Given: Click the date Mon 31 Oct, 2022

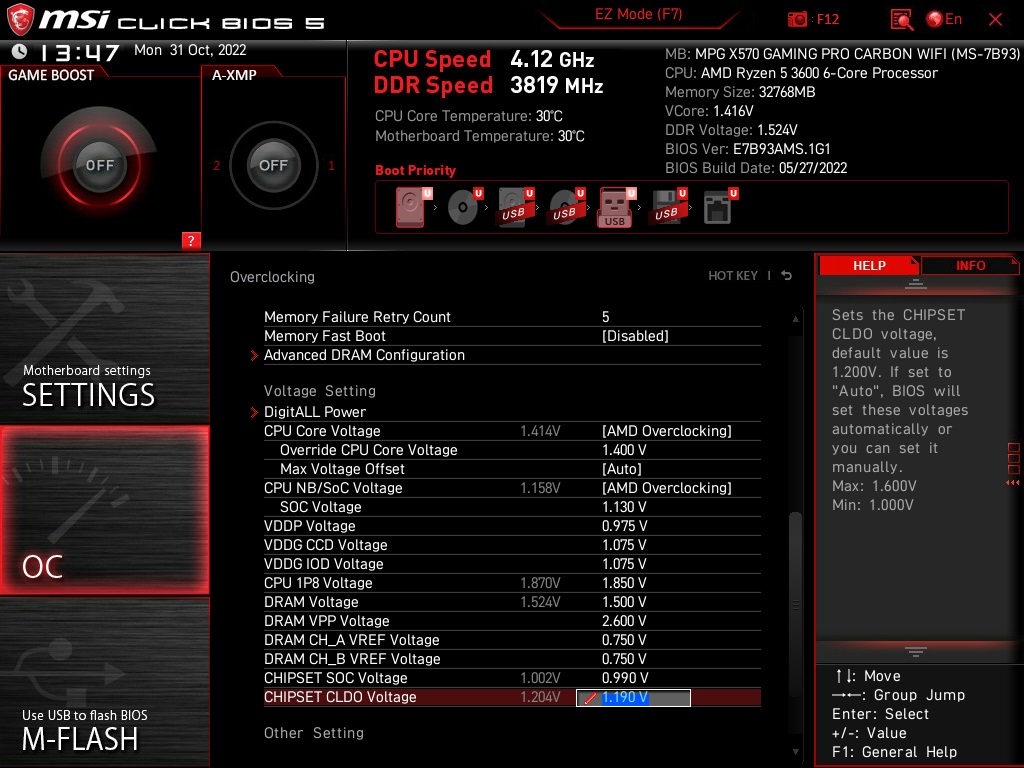Looking at the screenshot, I should click(x=190, y=50).
